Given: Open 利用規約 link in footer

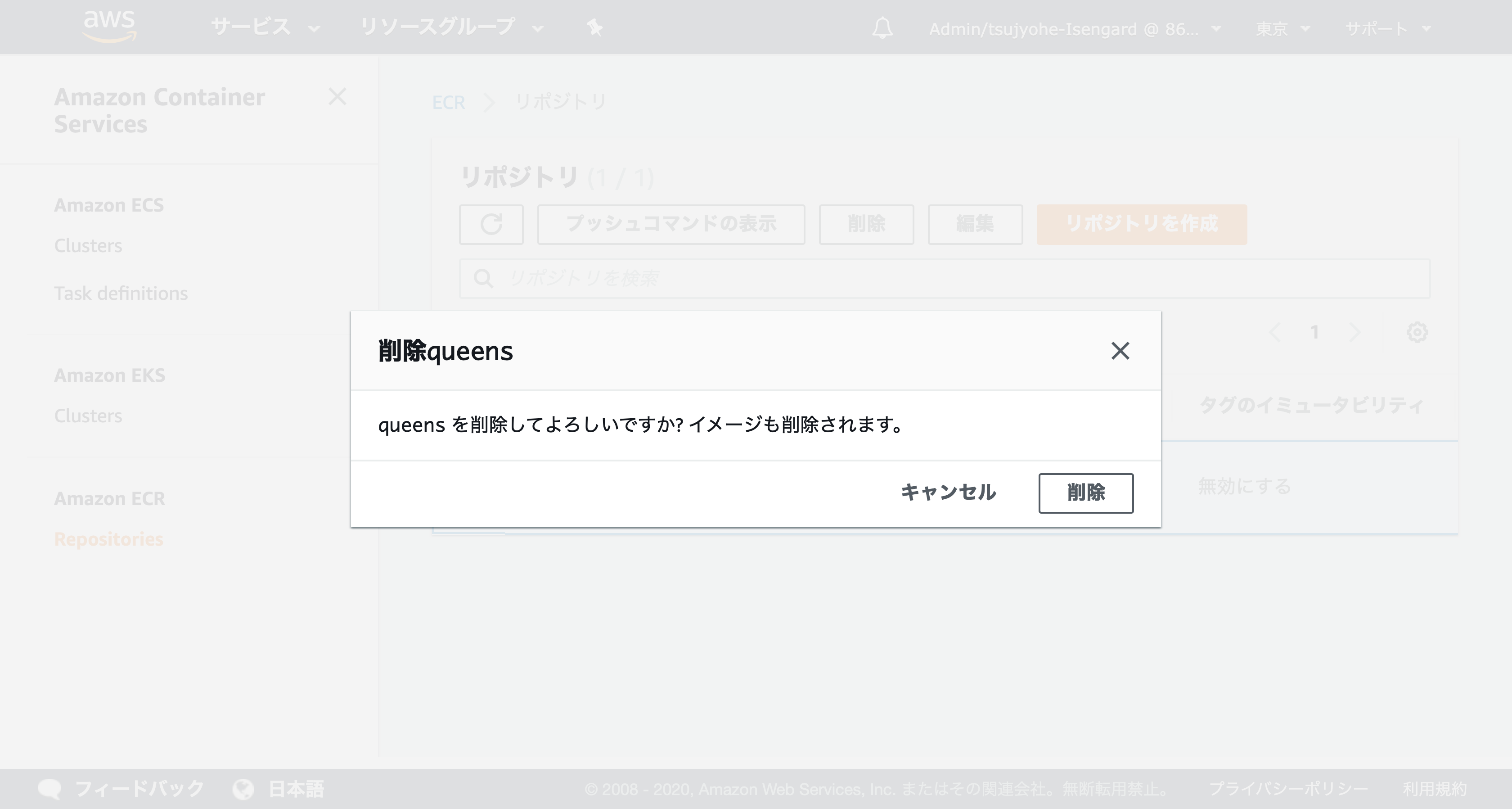Looking at the screenshot, I should pos(1435,789).
